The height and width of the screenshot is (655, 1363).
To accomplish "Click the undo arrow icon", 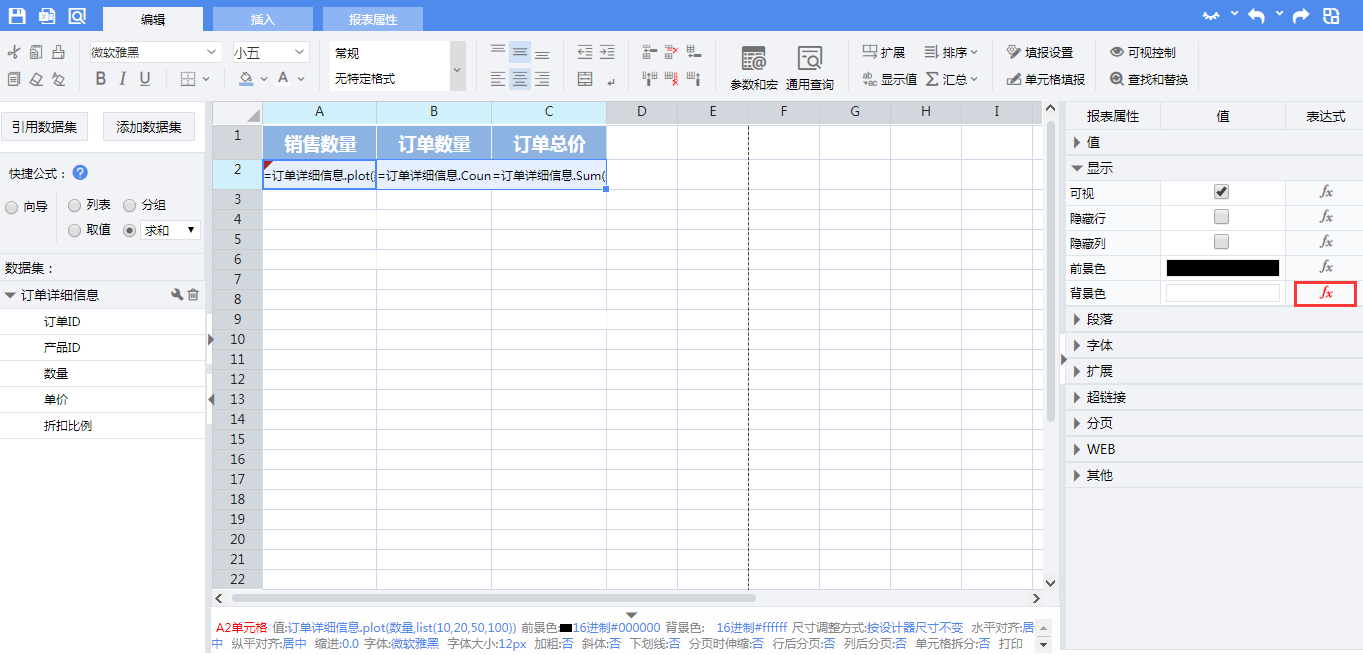I will coord(1257,16).
